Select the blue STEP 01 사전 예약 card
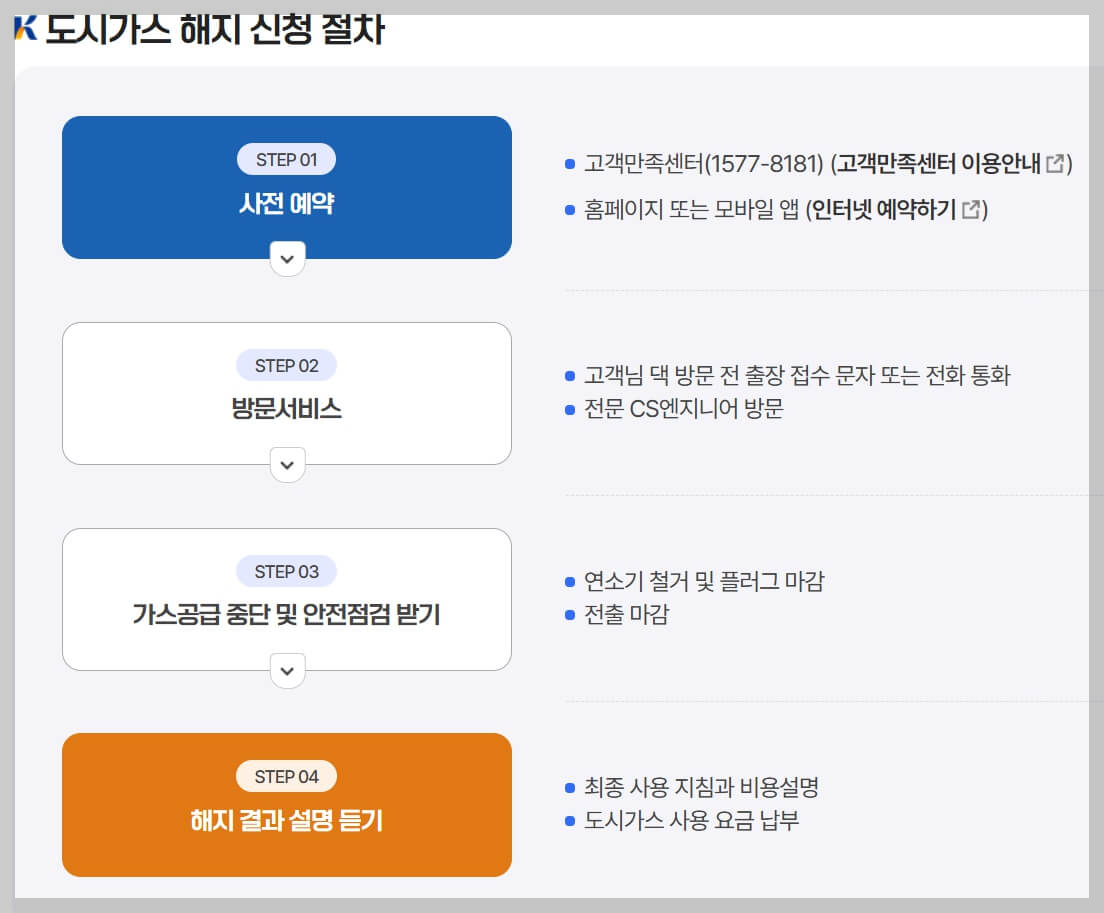This screenshot has width=1104, height=913. [287, 187]
